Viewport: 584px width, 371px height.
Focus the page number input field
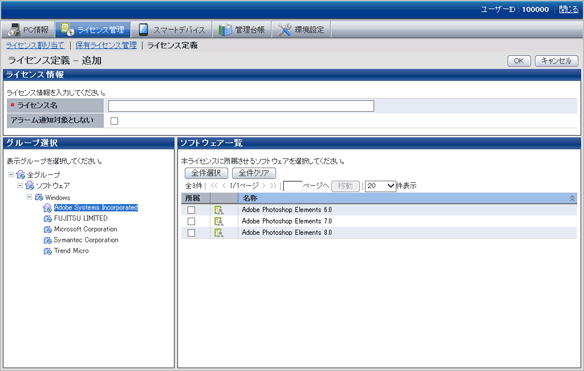click(x=293, y=186)
